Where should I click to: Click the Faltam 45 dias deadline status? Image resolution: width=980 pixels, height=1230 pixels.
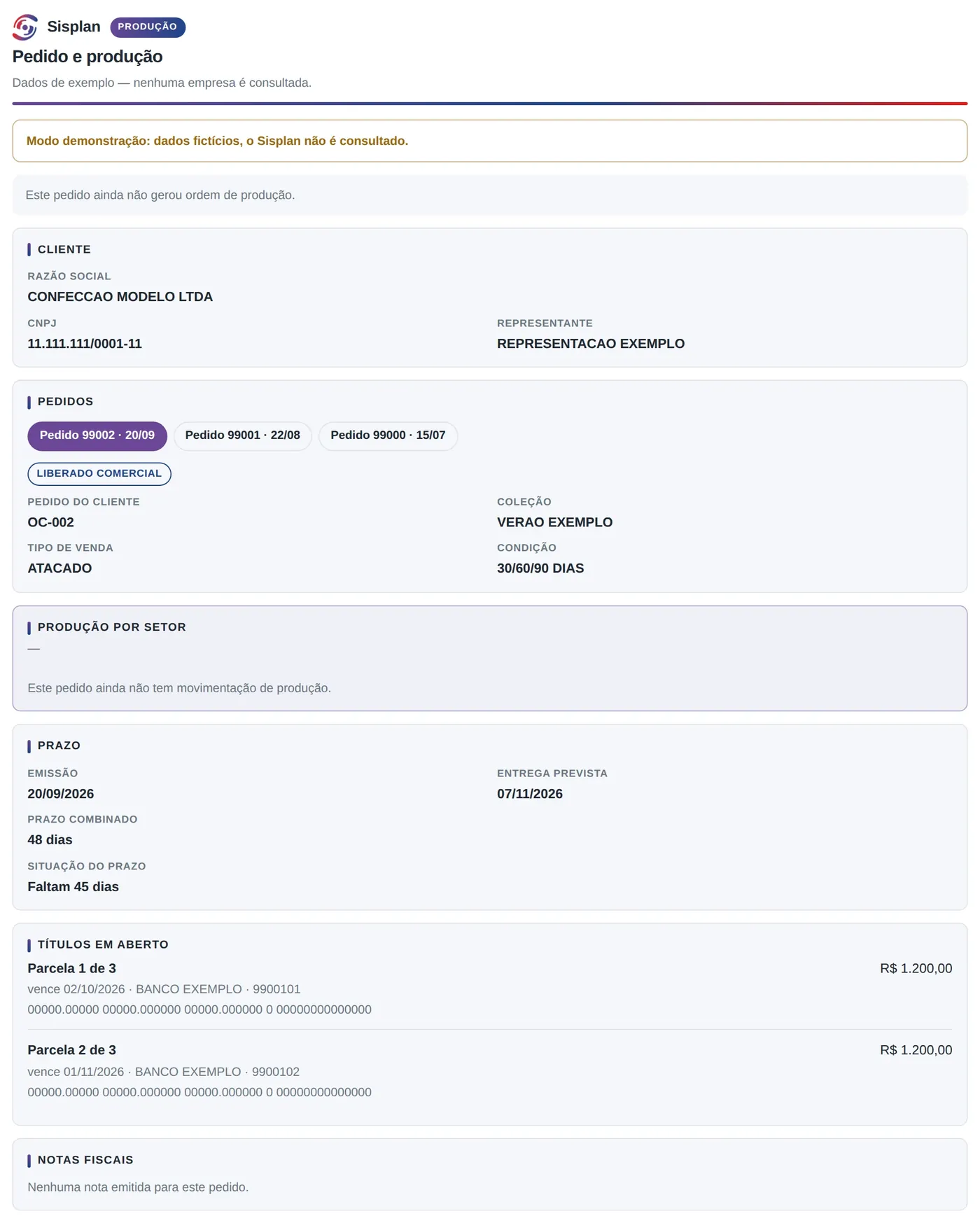(73, 887)
